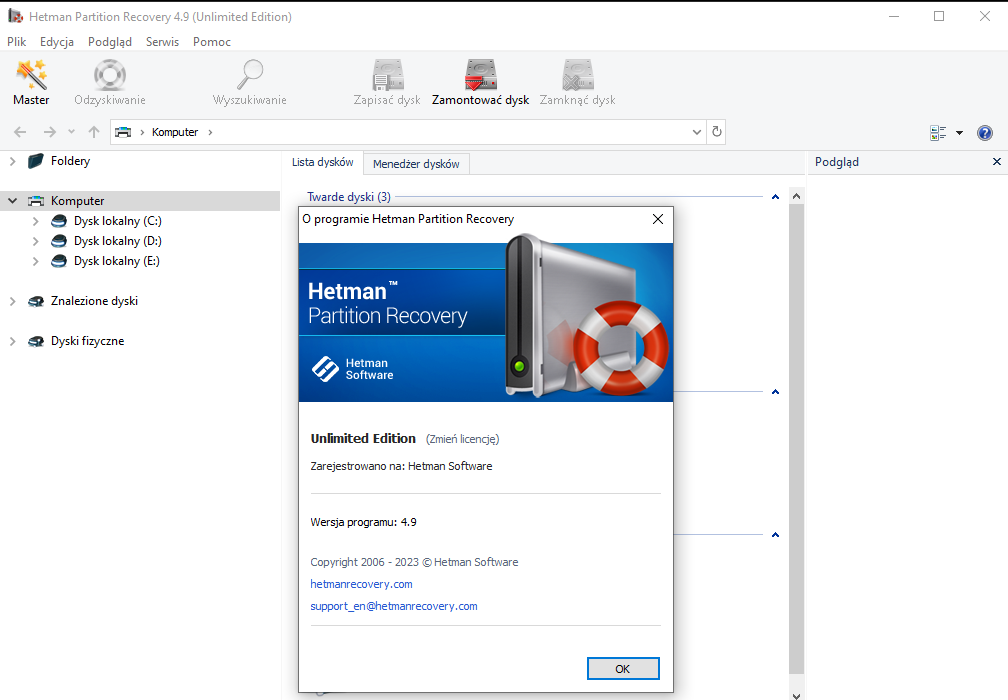Screen dimensions: 1008x700
Task: Go forward with the right arrow
Action: tap(50, 132)
